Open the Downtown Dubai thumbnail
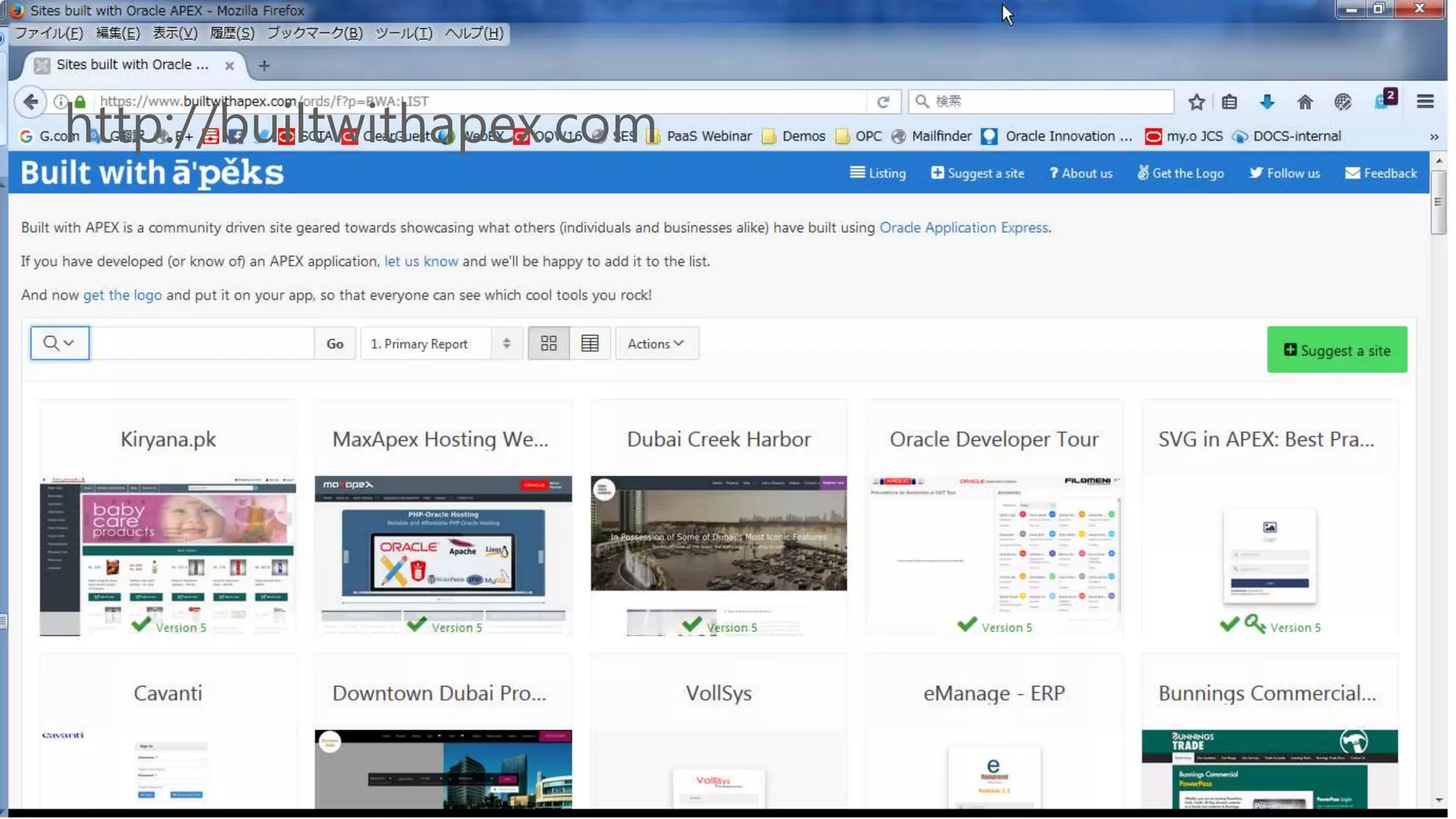 click(x=443, y=769)
